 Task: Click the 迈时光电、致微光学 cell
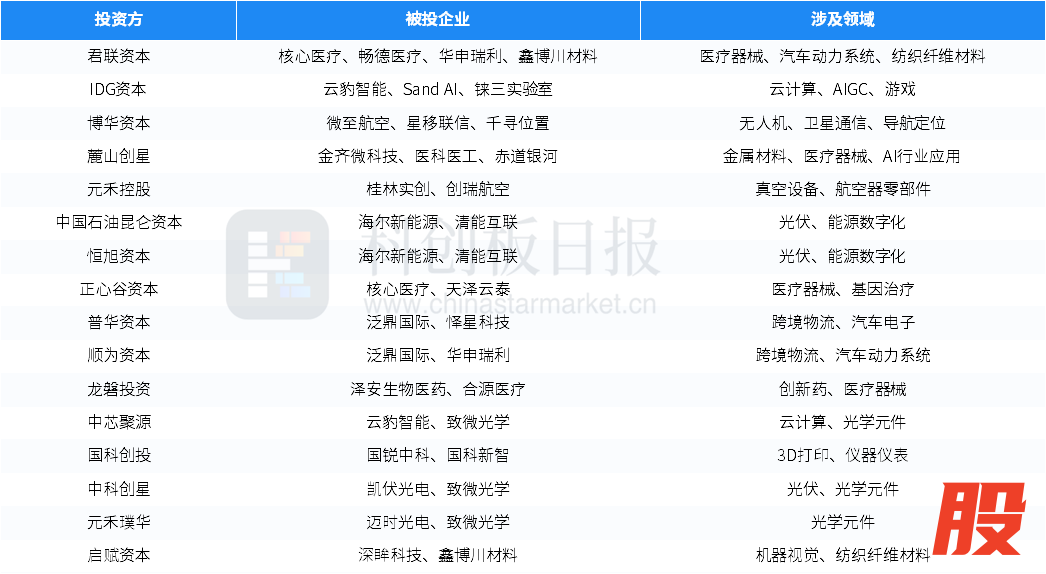438,522
